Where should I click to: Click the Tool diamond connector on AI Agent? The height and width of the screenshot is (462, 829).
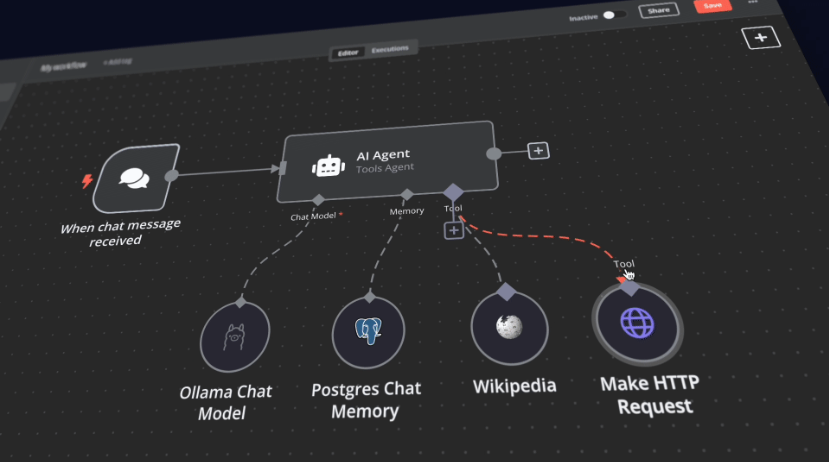[x=453, y=191]
